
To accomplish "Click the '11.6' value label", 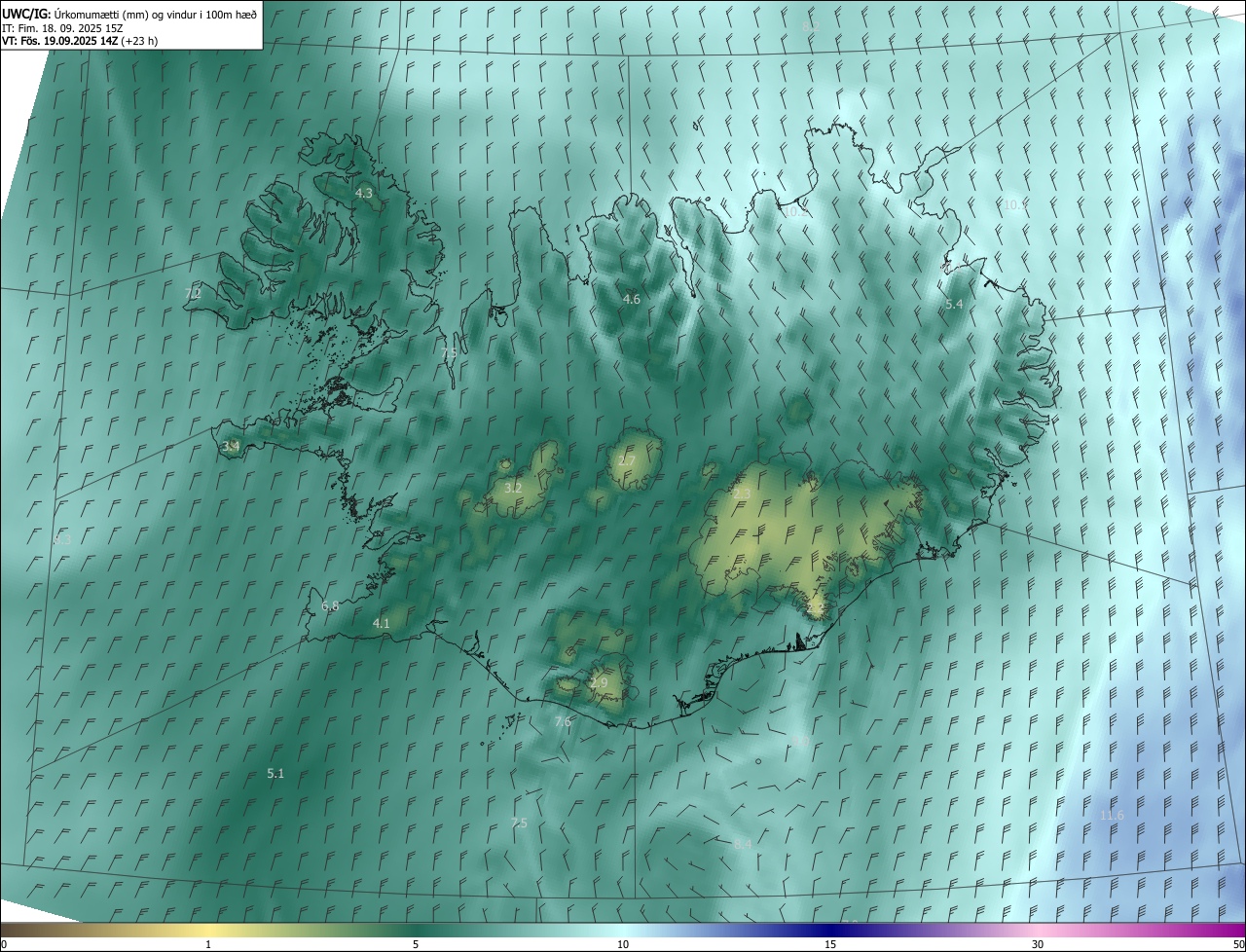I will click(1112, 815).
